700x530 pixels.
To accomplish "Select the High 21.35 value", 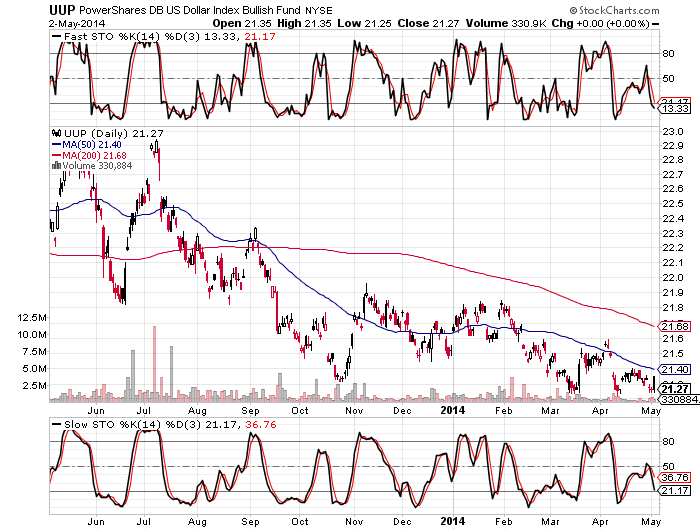I will [304, 23].
